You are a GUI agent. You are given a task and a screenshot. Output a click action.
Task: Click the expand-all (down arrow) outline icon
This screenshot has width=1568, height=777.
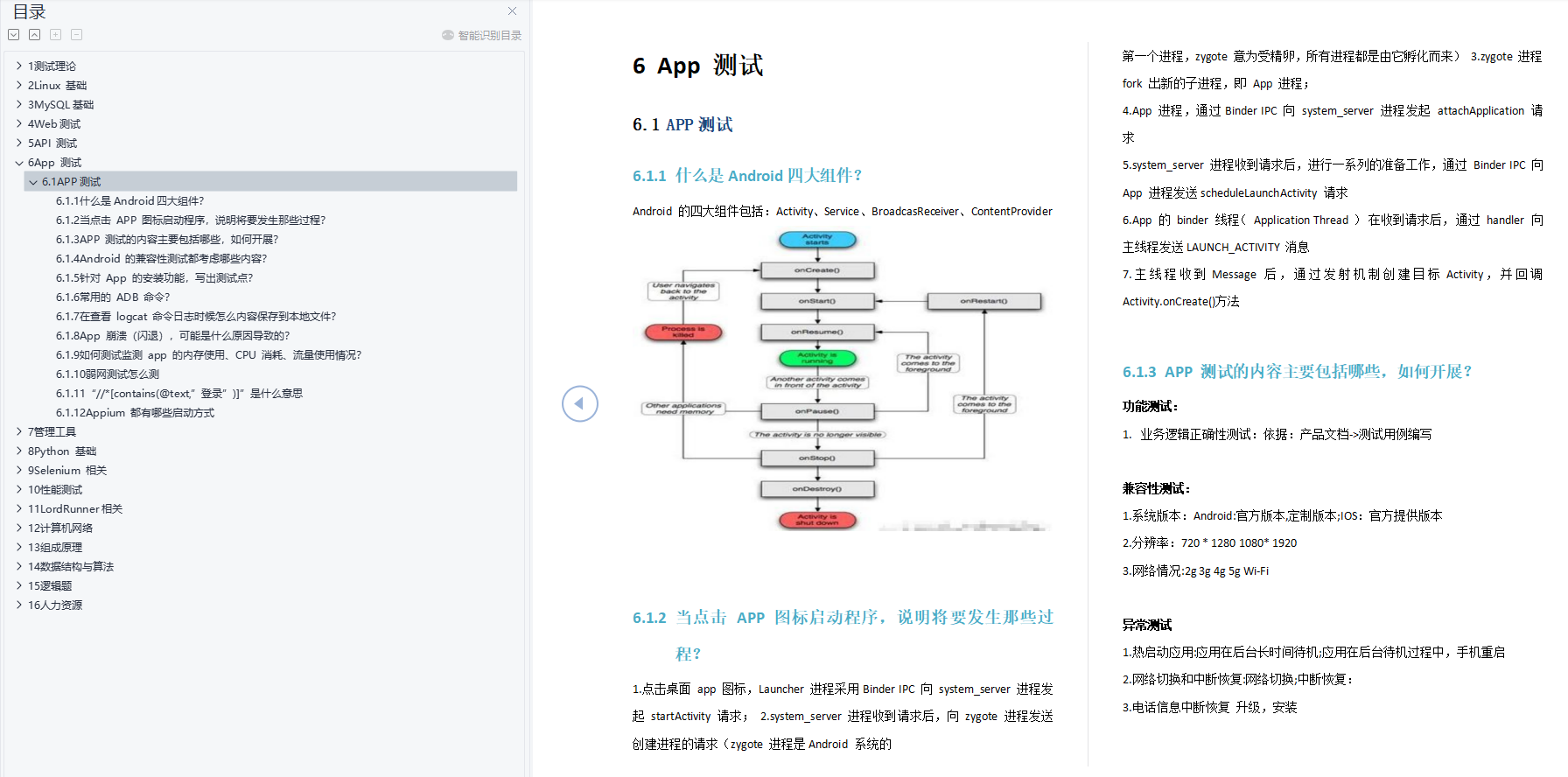coord(13,35)
